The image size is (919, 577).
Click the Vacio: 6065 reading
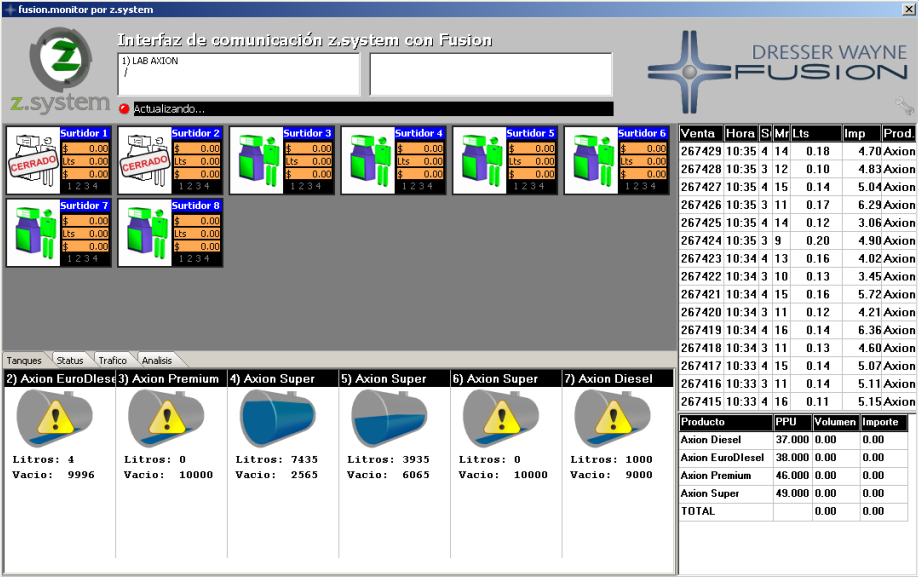point(388,475)
